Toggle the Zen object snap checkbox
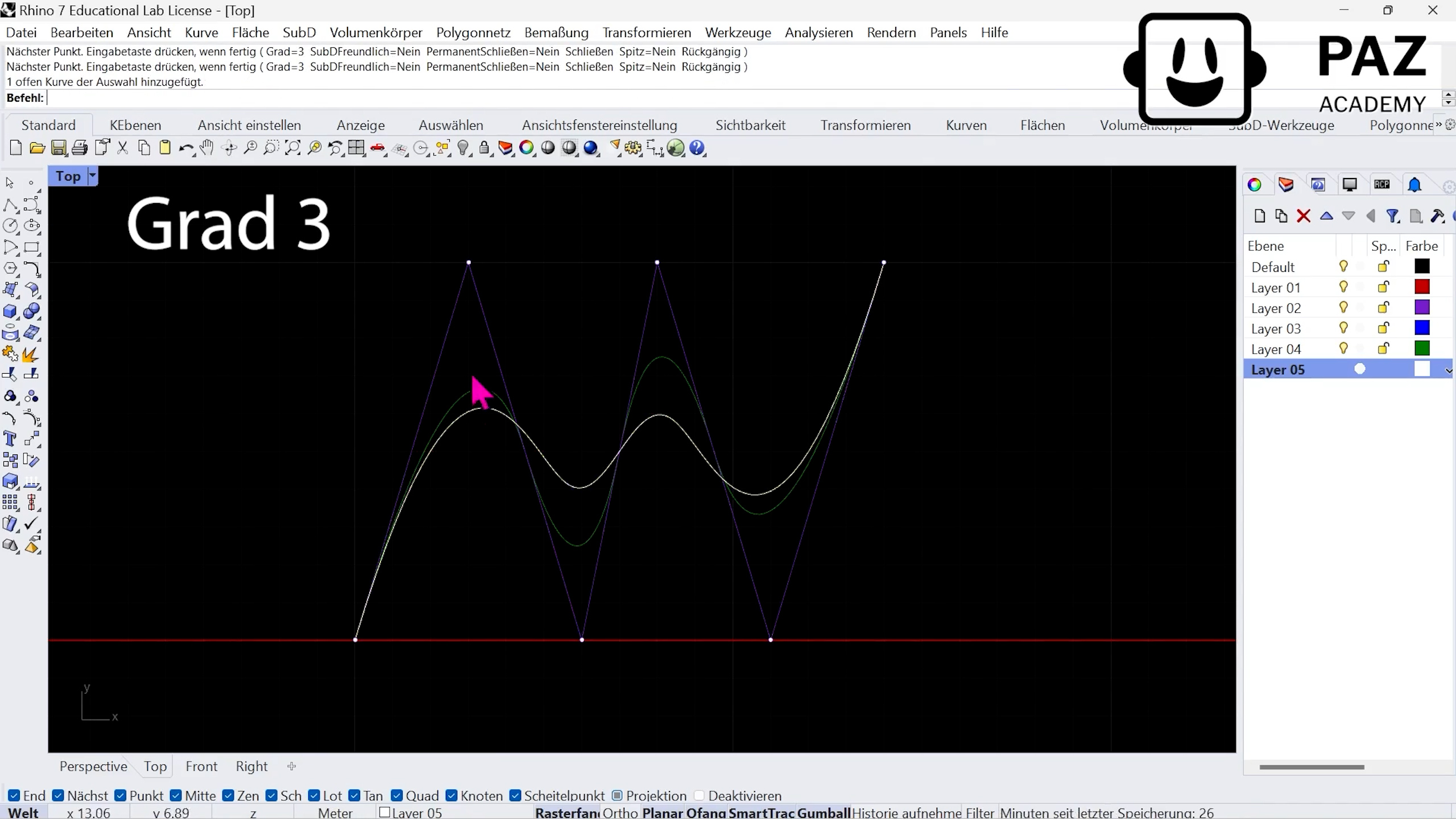Viewport: 1456px width, 819px height. [x=228, y=796]
